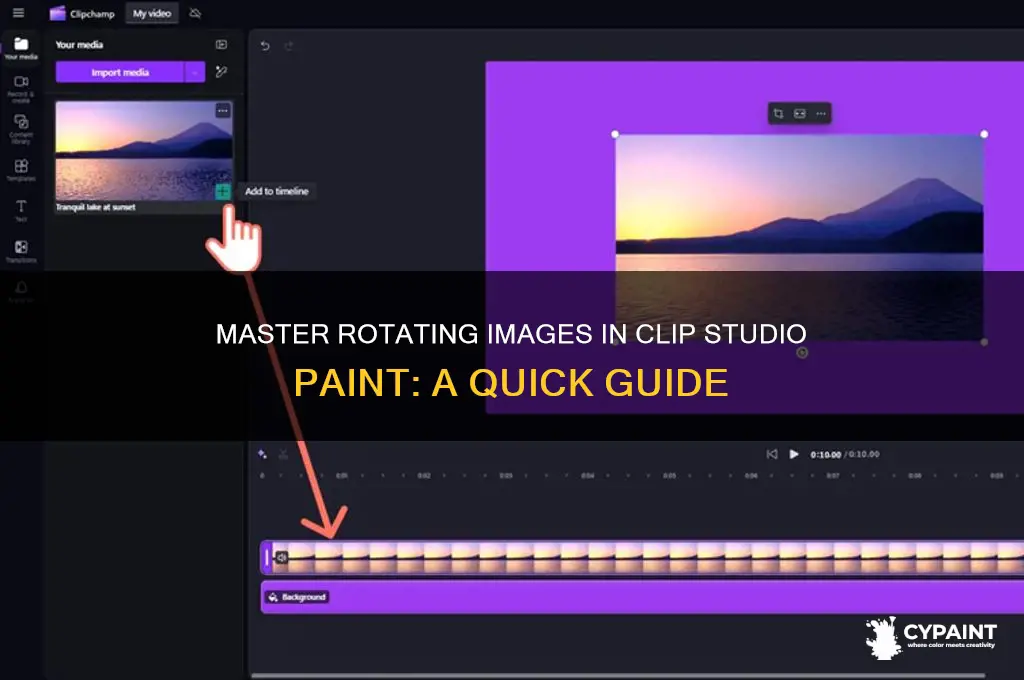Mute the sunset clip via its speaker icon
This screenshot has height=680, width=1024.
(x=281, y=557)
